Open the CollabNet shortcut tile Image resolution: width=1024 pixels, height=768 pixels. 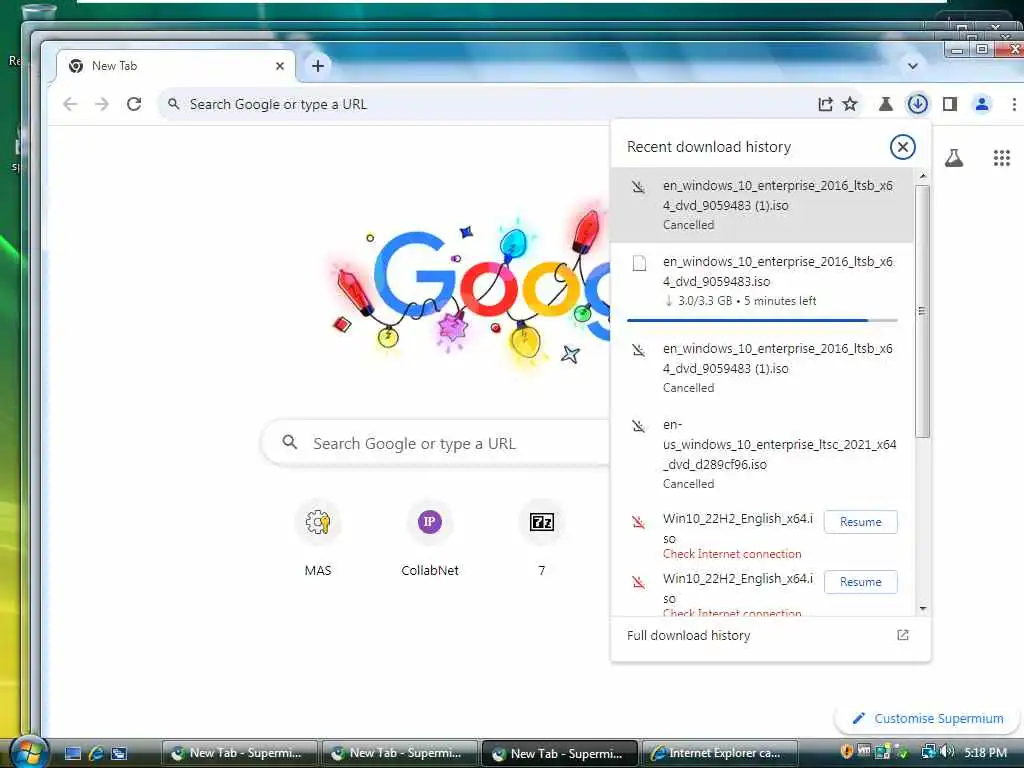point(430,537)
